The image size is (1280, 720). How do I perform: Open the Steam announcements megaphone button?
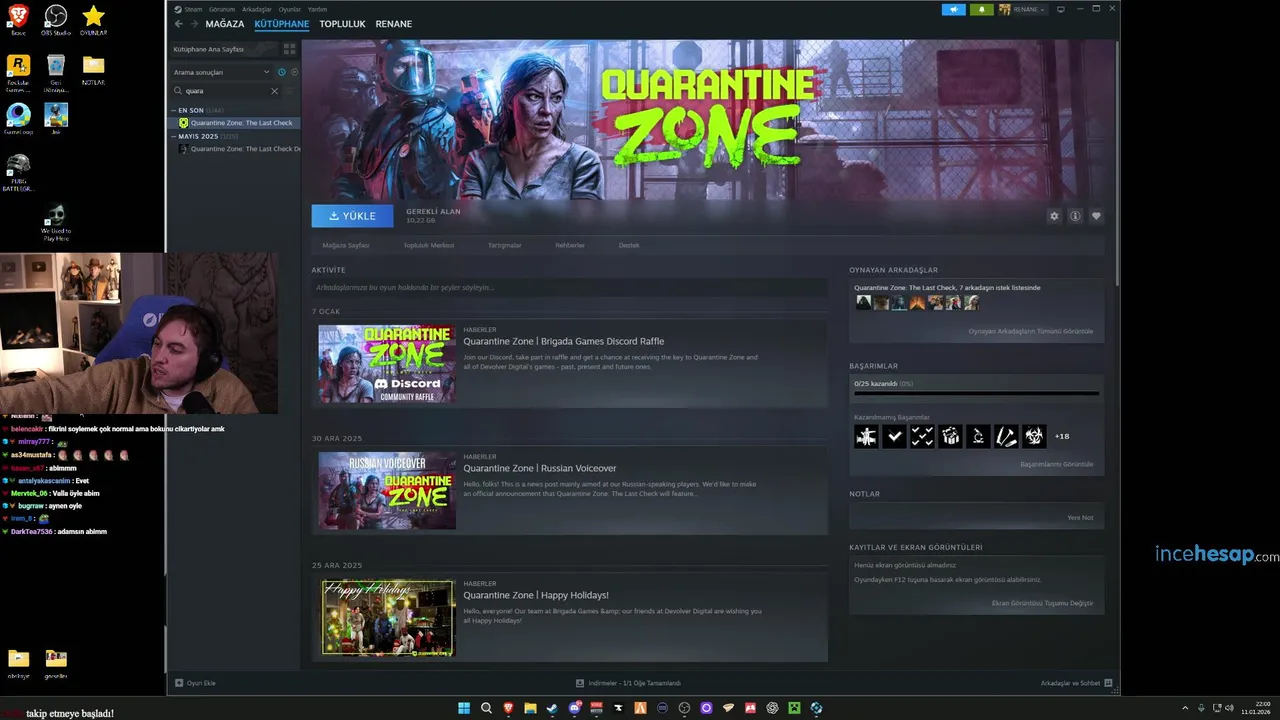point(953,9)
